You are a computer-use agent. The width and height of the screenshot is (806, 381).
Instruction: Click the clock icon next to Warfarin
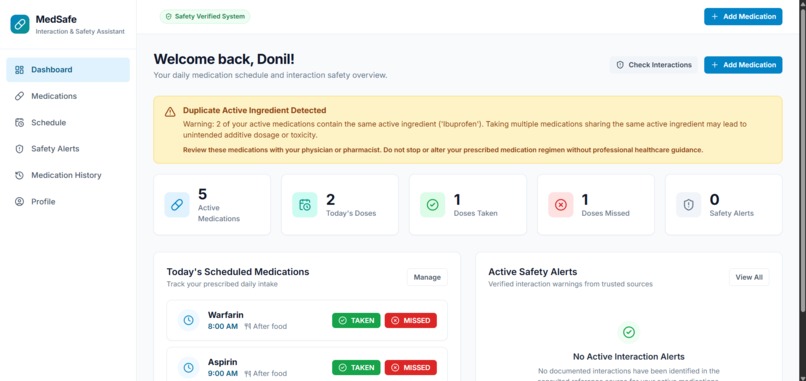(189, 320)
